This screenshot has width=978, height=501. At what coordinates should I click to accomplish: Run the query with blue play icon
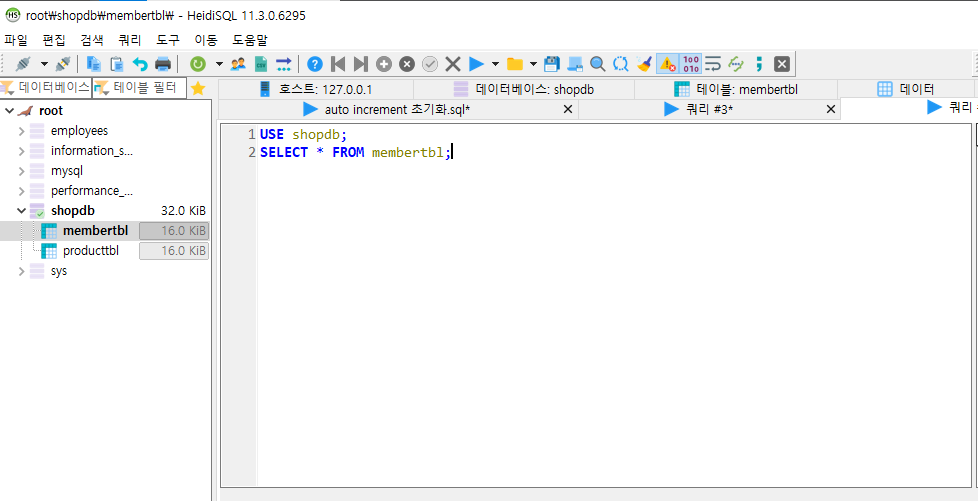pyautogui.click(x=477, y=64)
